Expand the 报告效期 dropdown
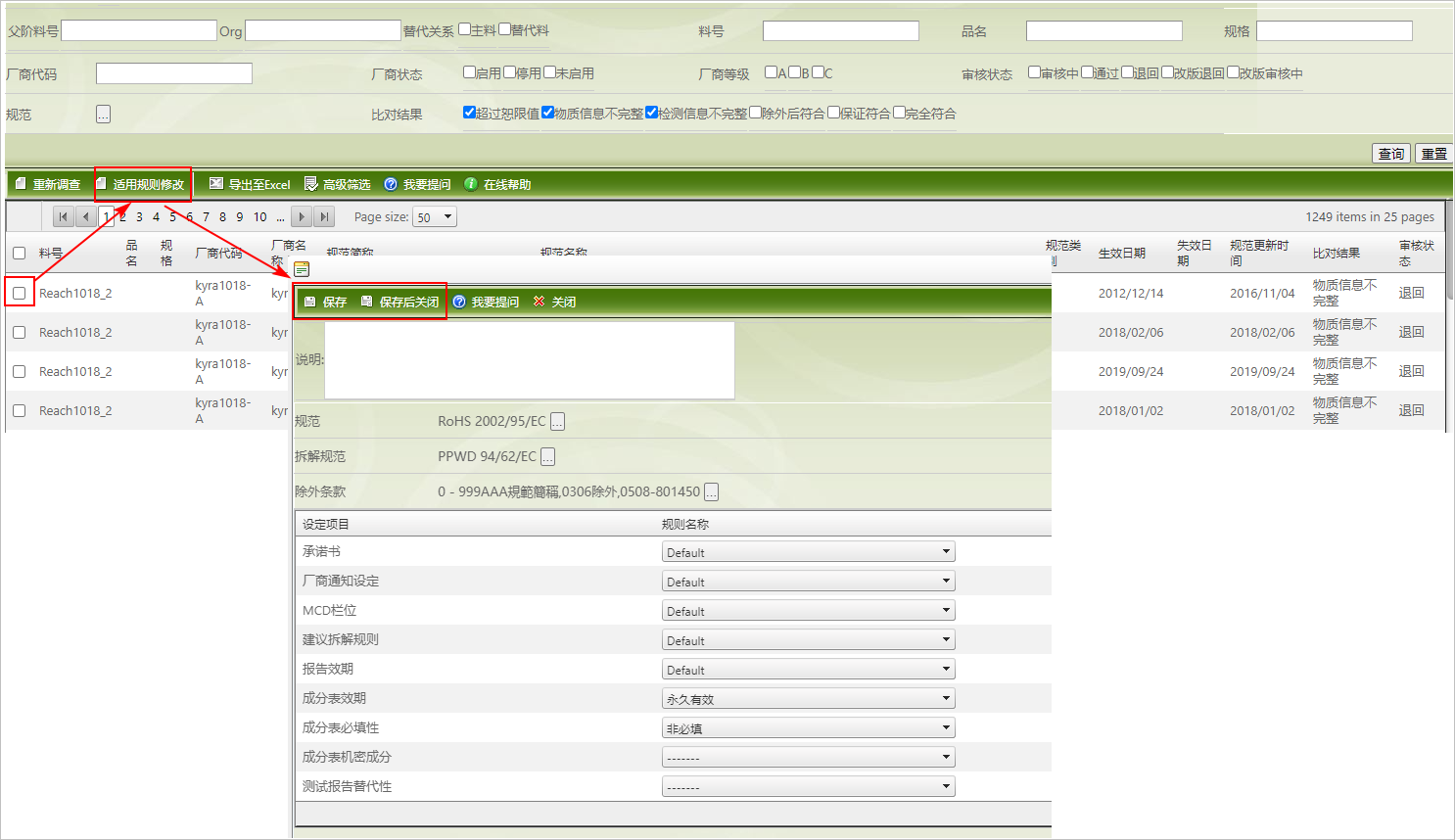 tap(809, 670)
